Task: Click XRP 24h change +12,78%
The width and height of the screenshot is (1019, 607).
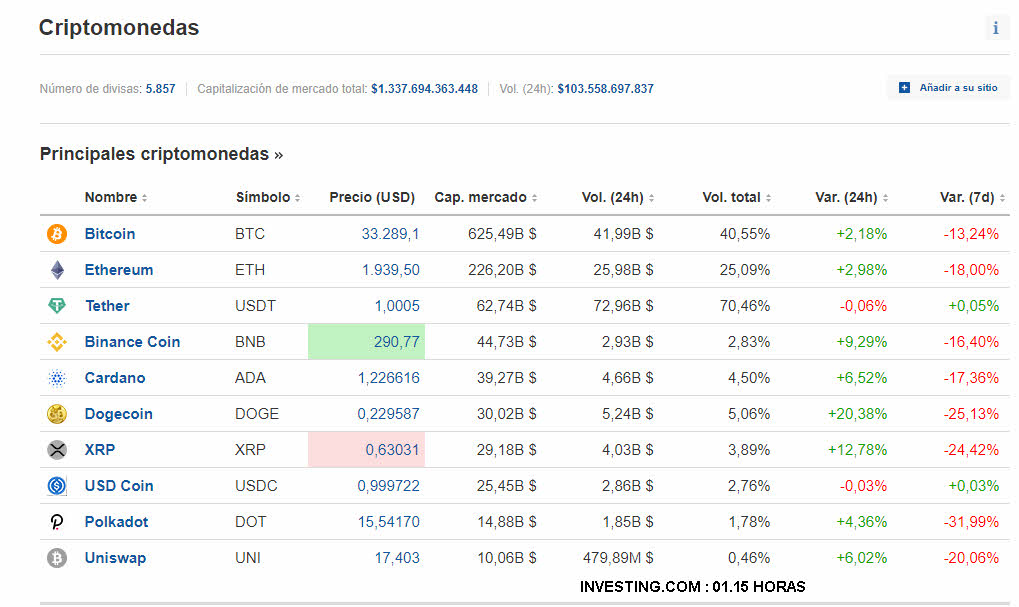Action: click(857, 450)
